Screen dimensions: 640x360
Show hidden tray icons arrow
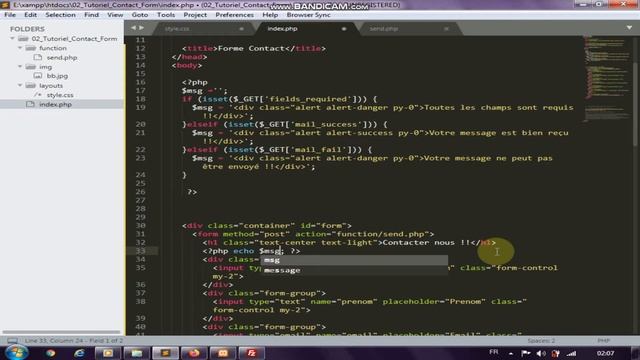coord(511,353)
